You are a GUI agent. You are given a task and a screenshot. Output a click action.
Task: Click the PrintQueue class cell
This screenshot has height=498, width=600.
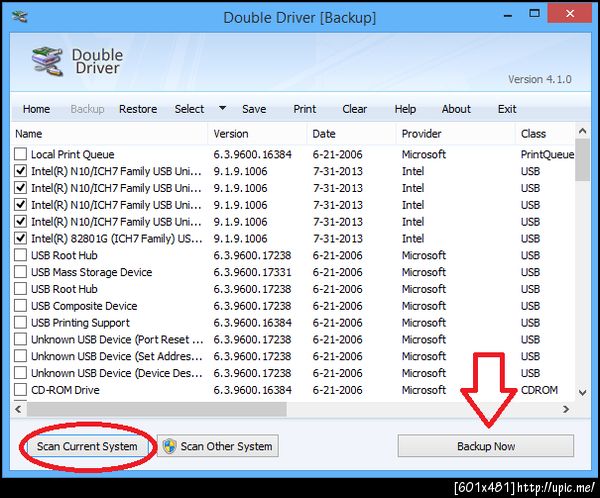click(x=547, y=154)
